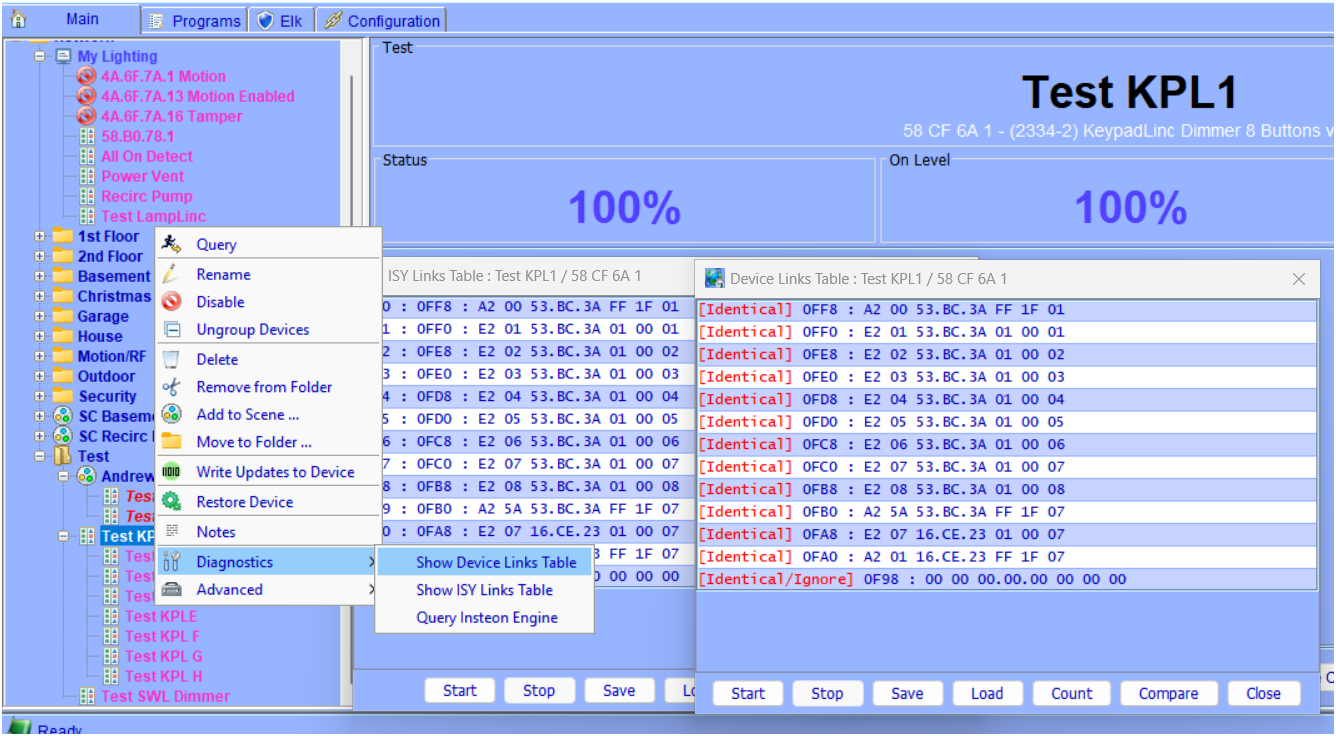Expand the 1st Floor folder
1336x736 pixels.
pyautogui.click(x=40, y=237)
